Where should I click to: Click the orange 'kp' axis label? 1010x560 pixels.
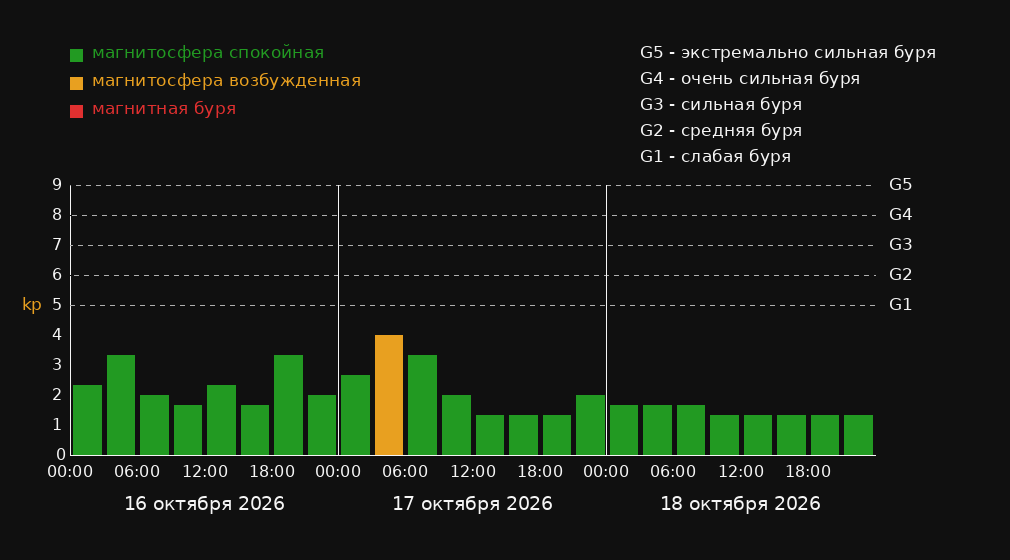32,305
